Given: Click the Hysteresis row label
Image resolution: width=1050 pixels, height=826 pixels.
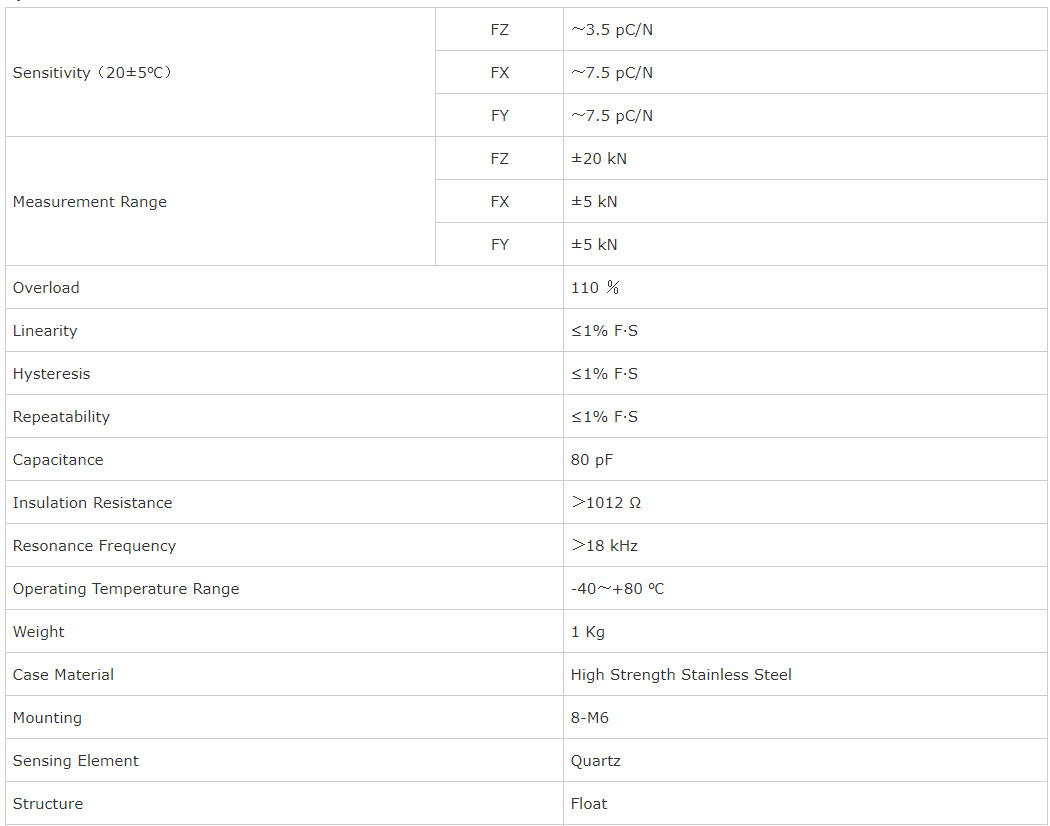Looking at the screenshot, I should 51,373.
